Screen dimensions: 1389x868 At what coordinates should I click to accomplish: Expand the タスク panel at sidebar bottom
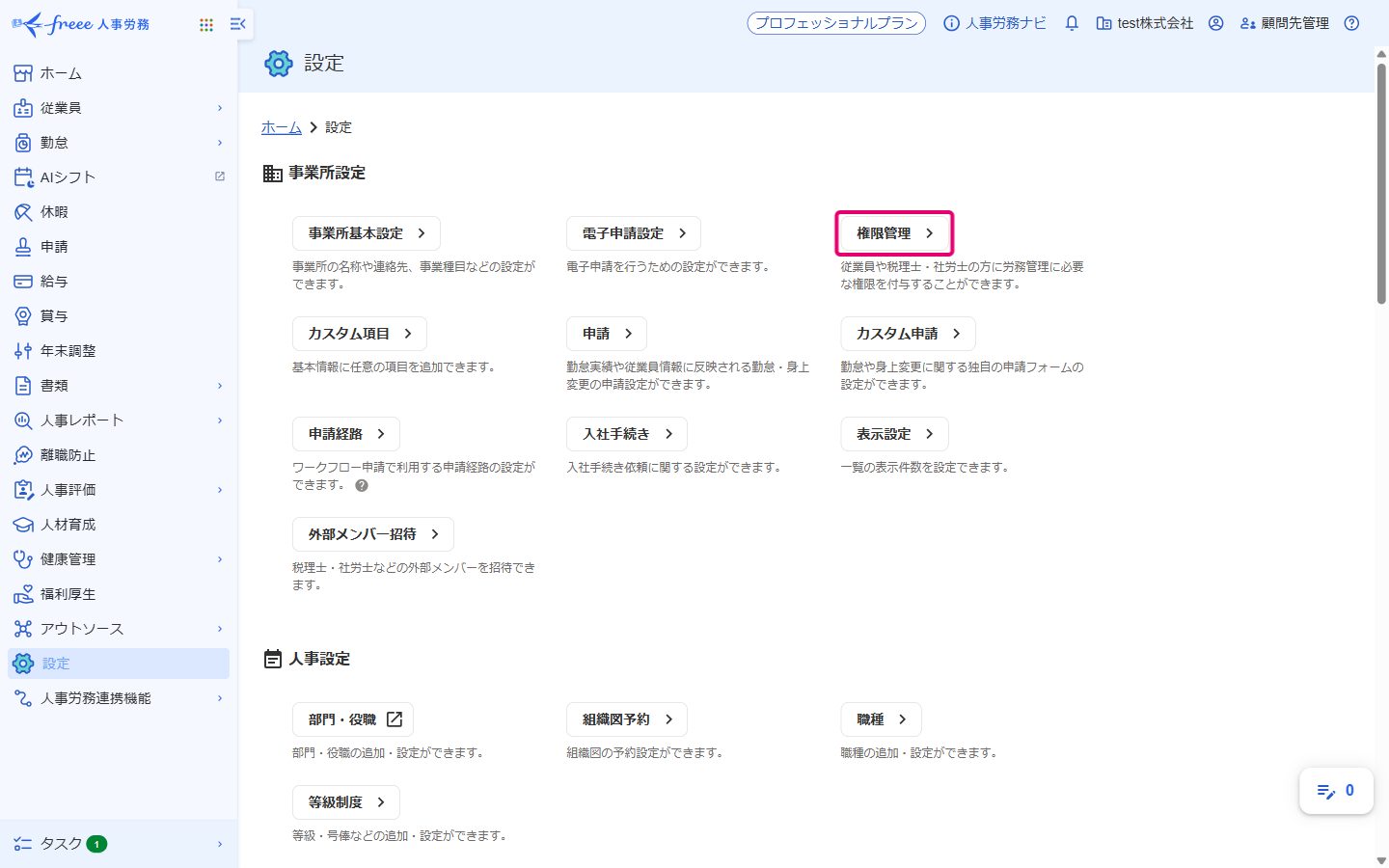point(119,844)
